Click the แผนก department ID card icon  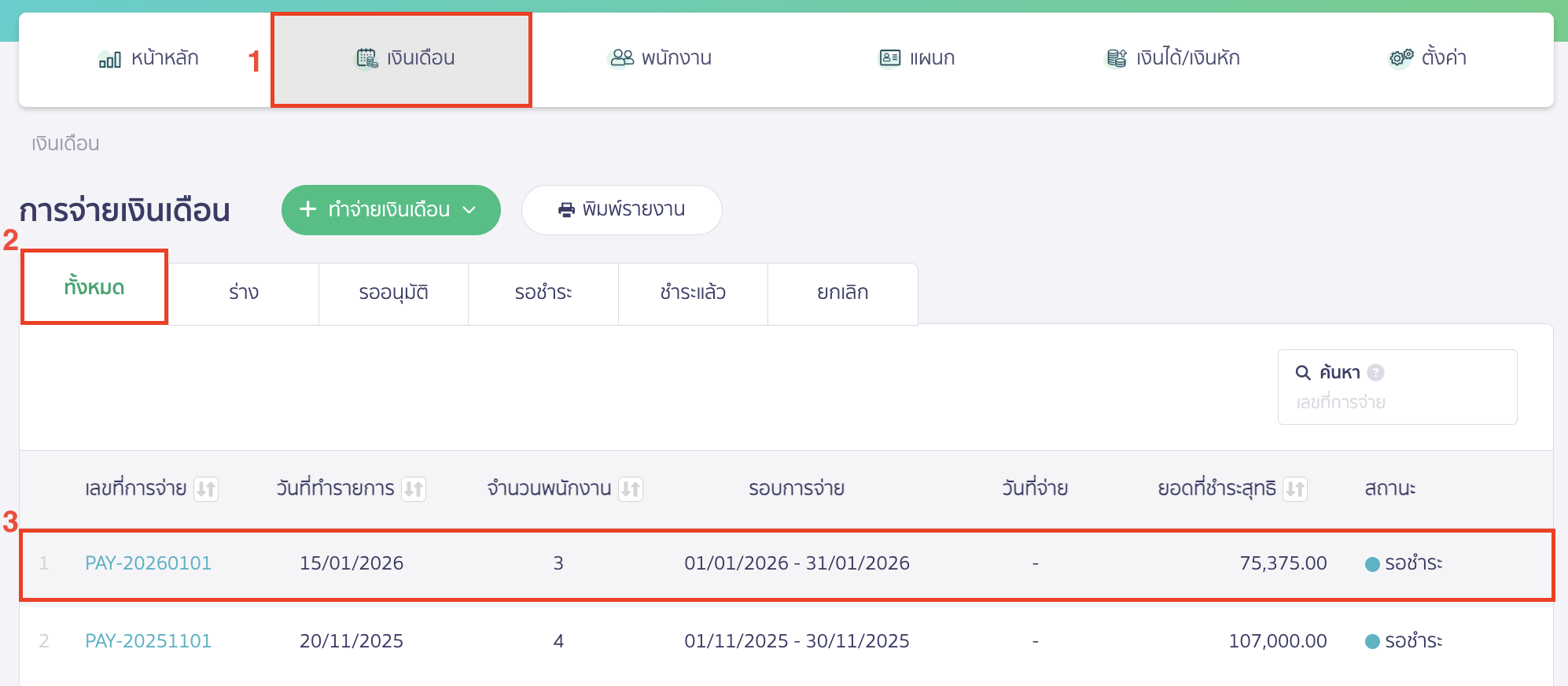tap(889, 58)
